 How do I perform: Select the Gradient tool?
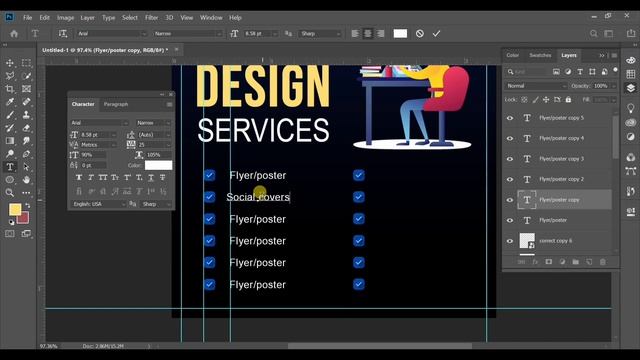(x=10, y=141)
